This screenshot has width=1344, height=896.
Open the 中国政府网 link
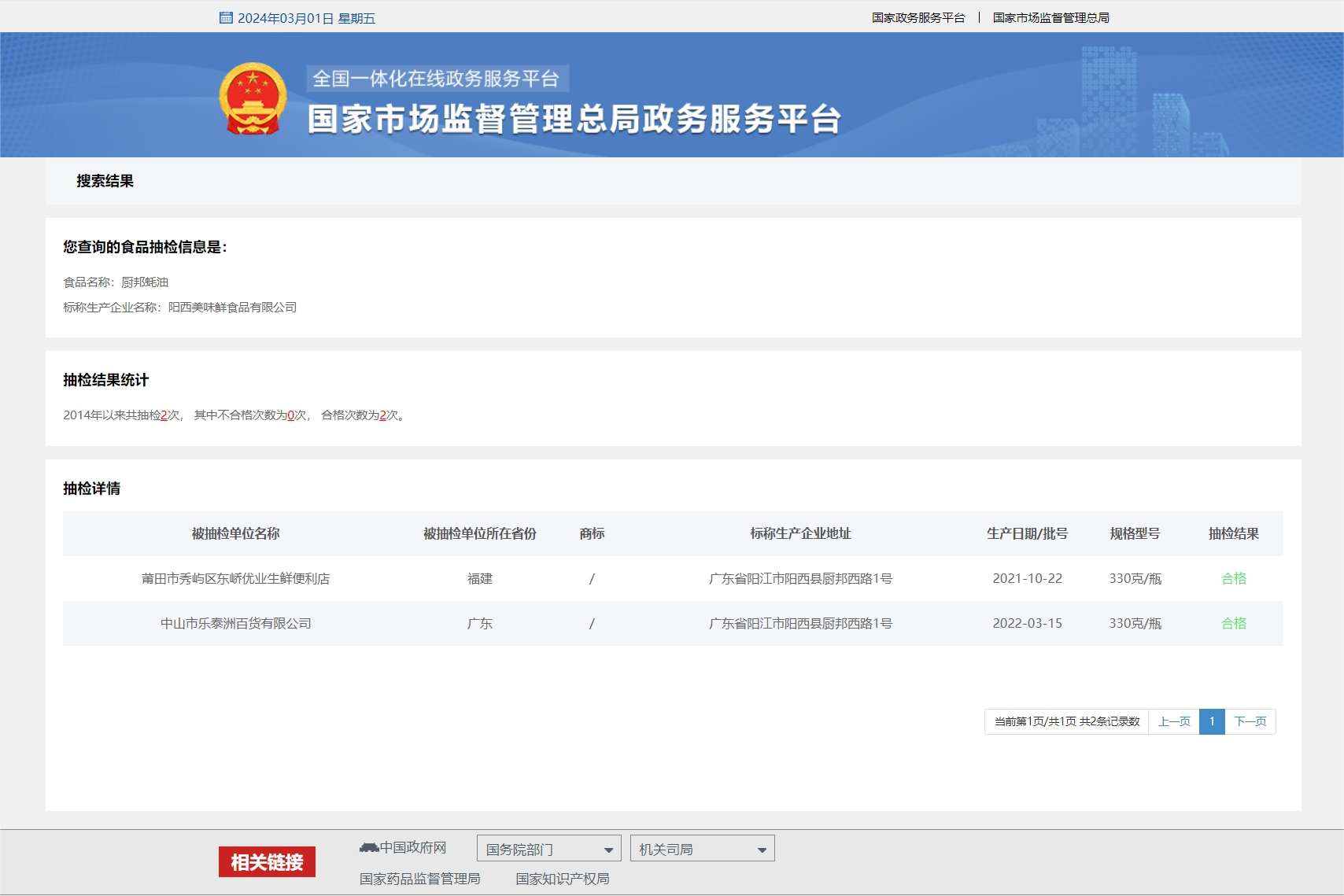click(x=413, y=846)
